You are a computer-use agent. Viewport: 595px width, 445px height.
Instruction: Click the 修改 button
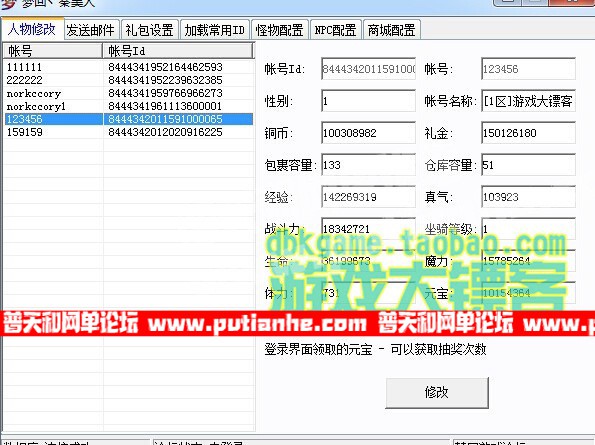[x=437, y=392]
